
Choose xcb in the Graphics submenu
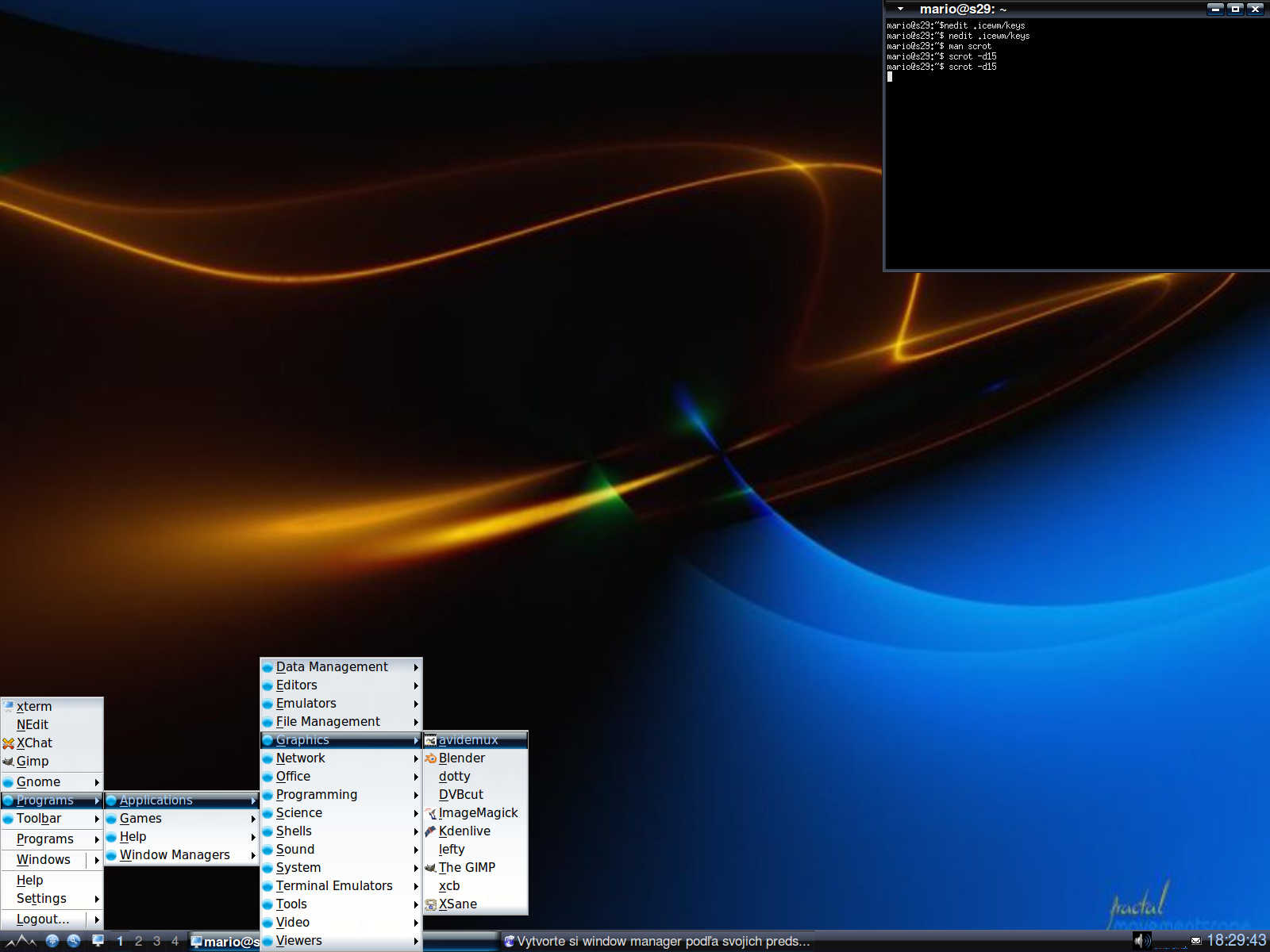click(475, 885)
